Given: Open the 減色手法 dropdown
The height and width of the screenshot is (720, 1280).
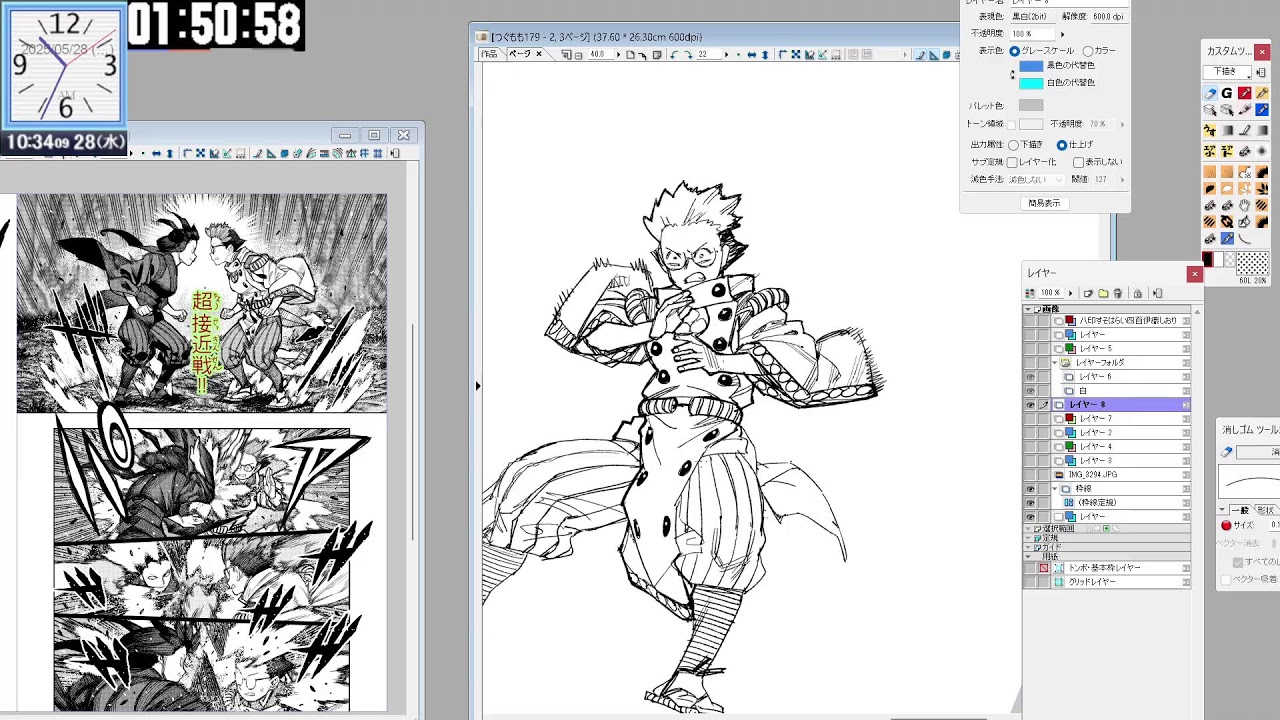Looking at the screenshot, I should (x=1037, y=180).
